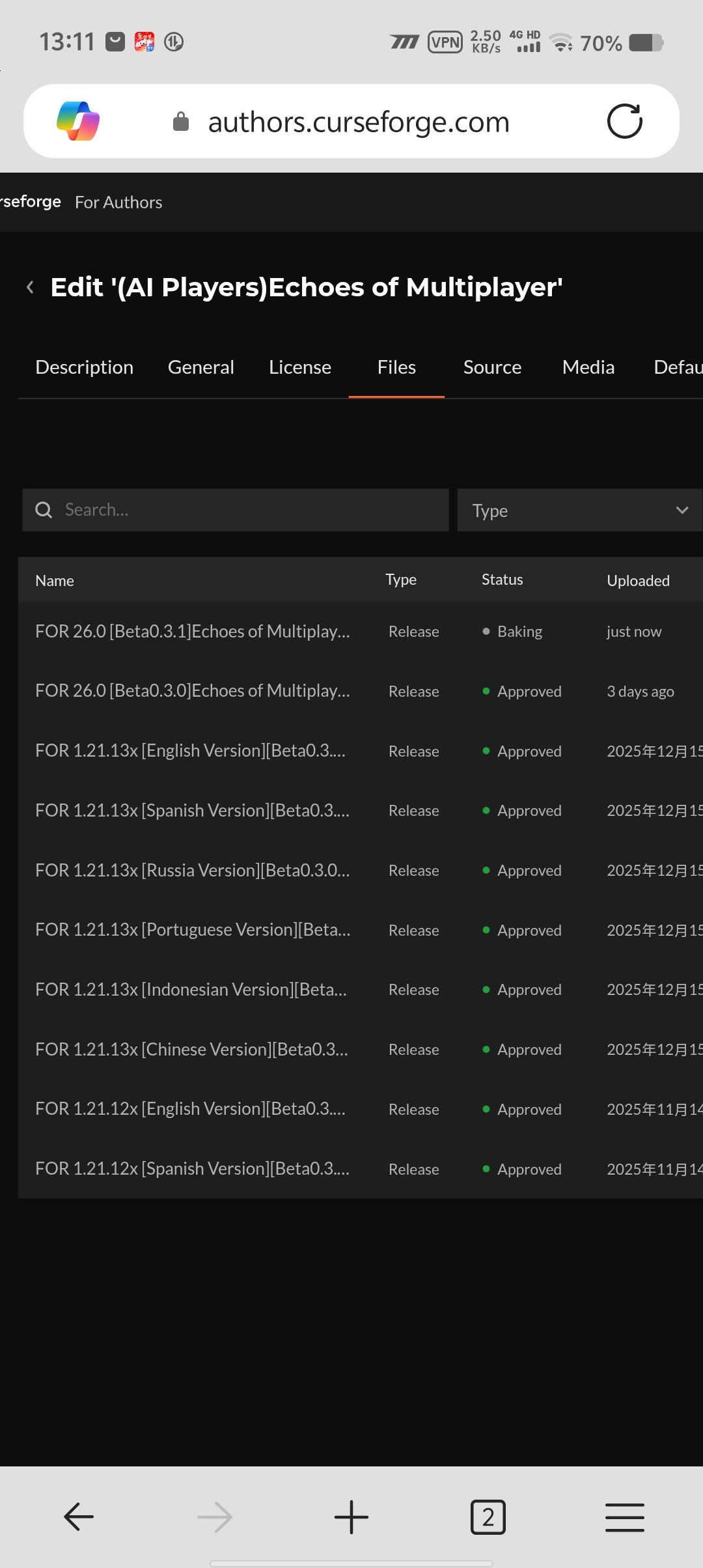Image resolution: width=703 pixels, height=1568 pixels.
Task: Sort by the Type column header
Action: pyautogui.click(x=401, y=580)
